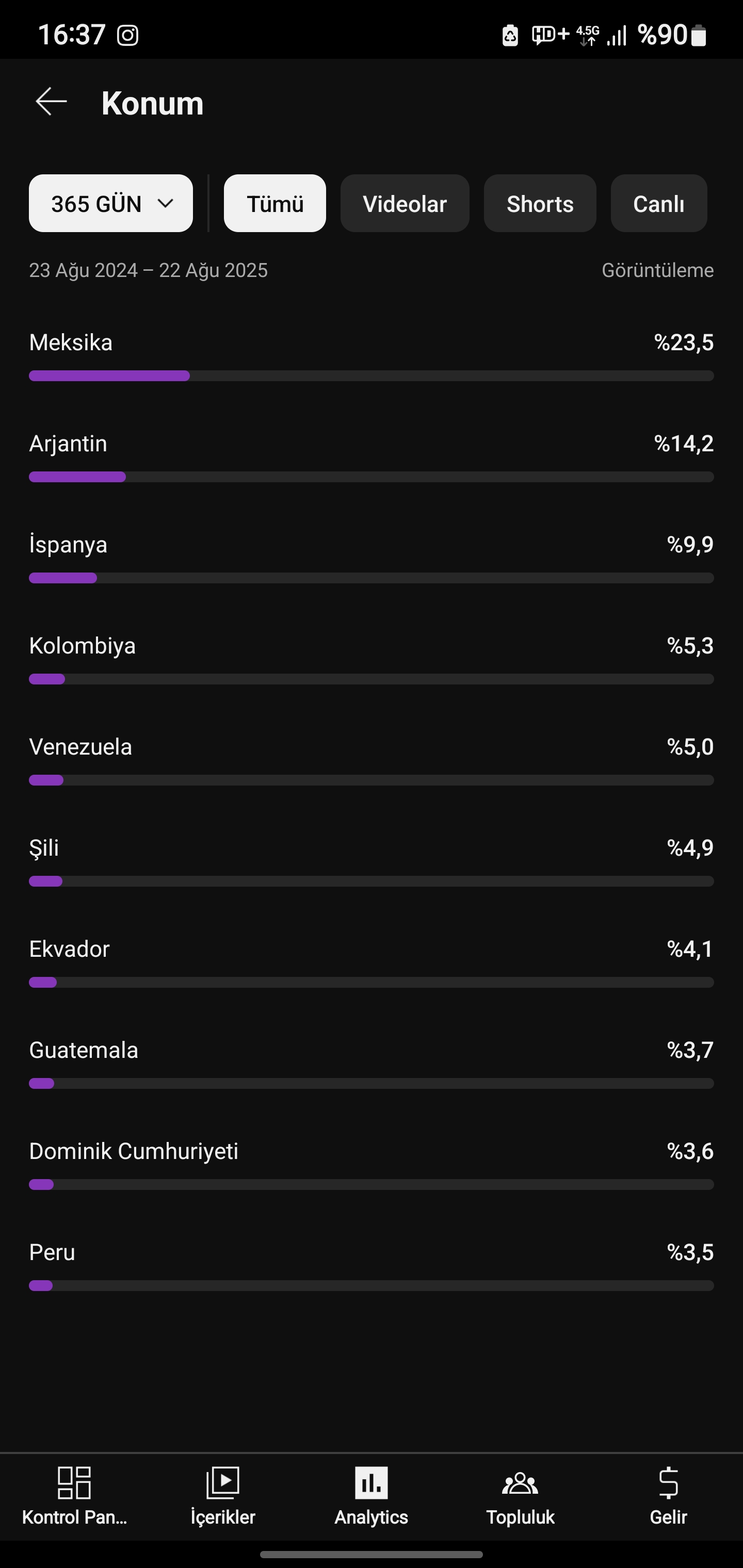Image resolution: width=743 pixels, height=1568 pixels.
Task: Tap the date range 23 Ağu 2024 text
Action: point(84,270)
